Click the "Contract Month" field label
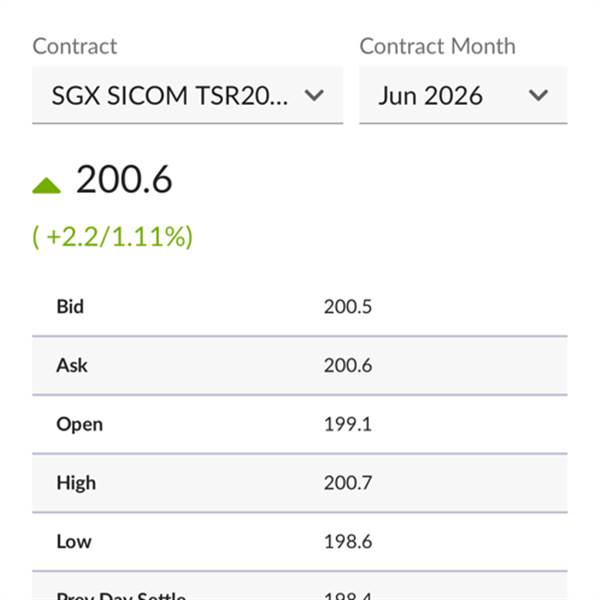Viewport: 600px width, 600px height. click(x=437, y=46)
